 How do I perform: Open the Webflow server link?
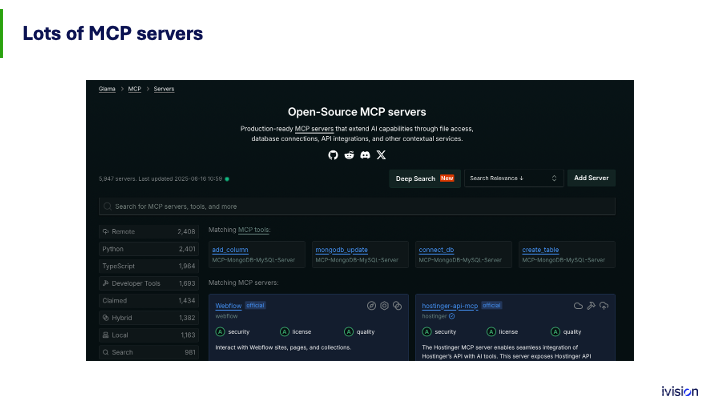tap(228, 306)
